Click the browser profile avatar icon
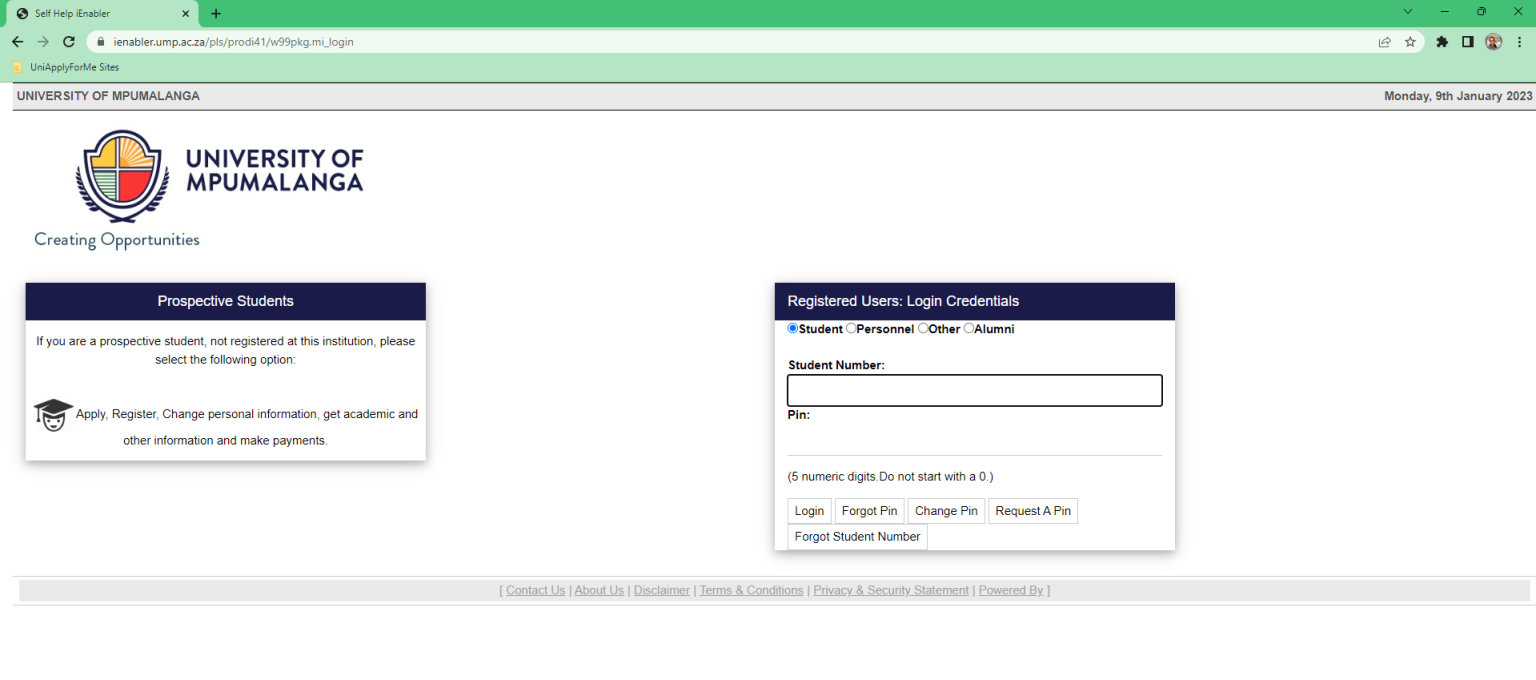 coord(1493,41)
